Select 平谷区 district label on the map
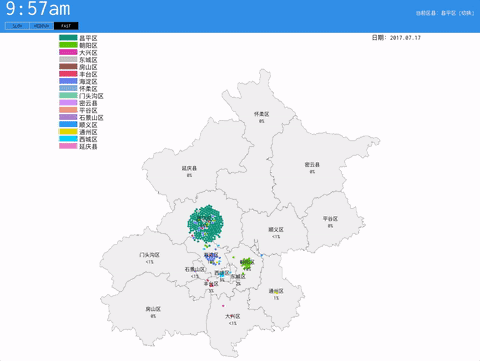Screen dimensions: 480x361 tap(330, 219)
